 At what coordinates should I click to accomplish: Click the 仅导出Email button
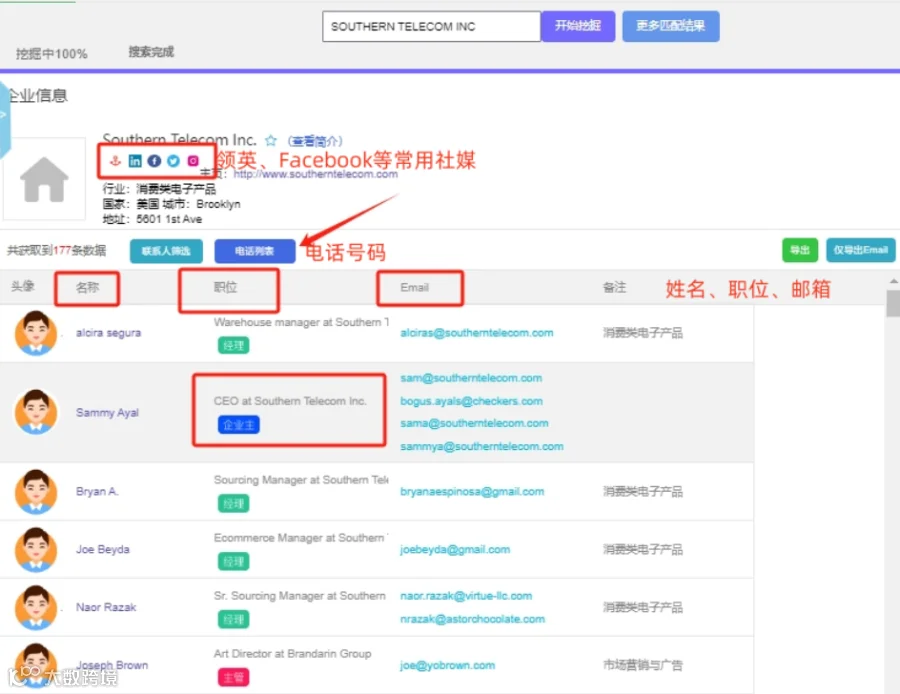click(x=860, y=250)
